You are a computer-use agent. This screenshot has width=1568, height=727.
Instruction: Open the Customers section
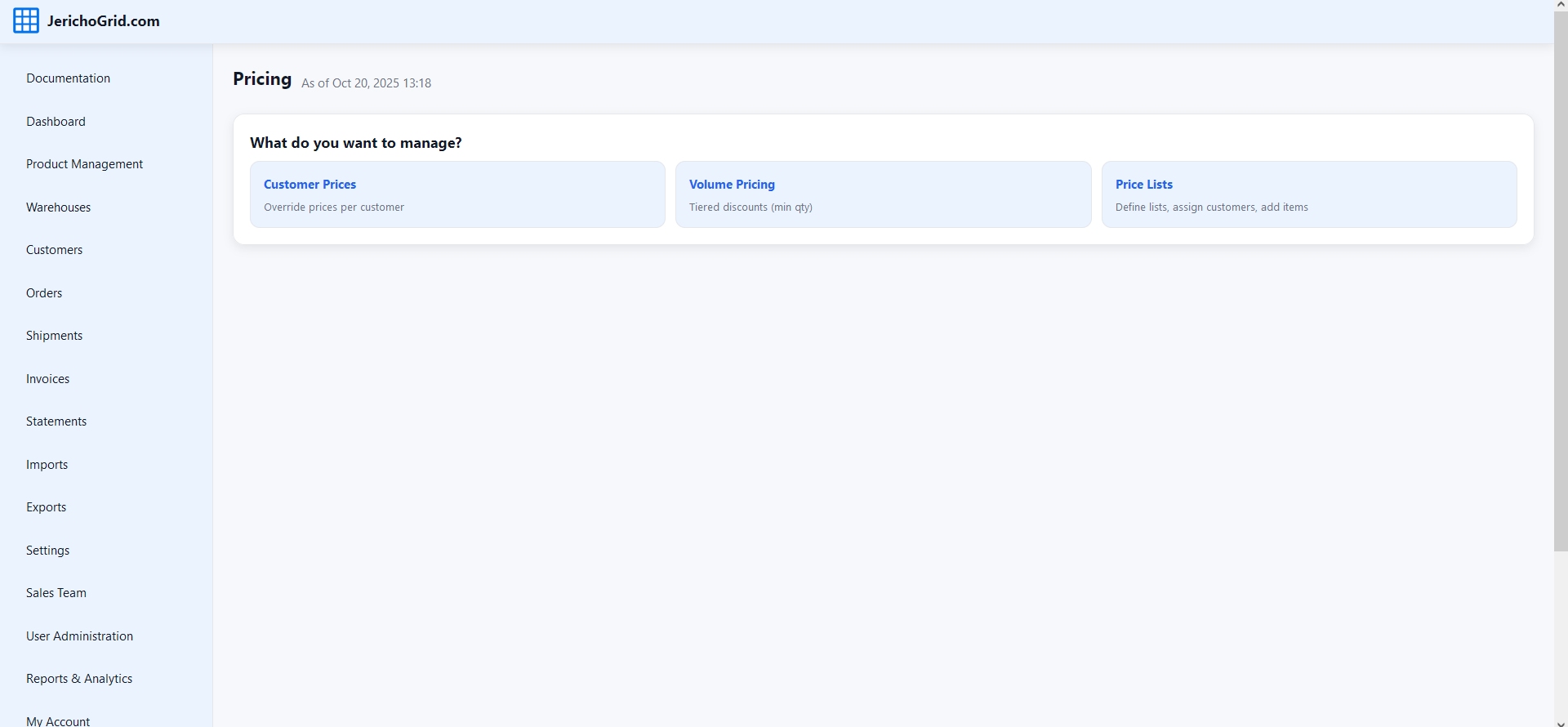pyautogui.click(x=54, y=250)
